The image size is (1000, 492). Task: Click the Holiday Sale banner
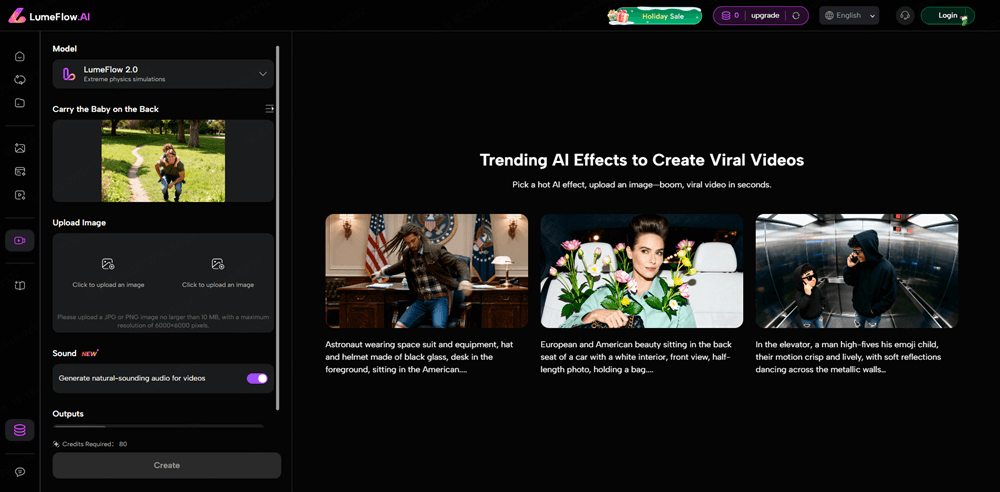coord(655,15)
